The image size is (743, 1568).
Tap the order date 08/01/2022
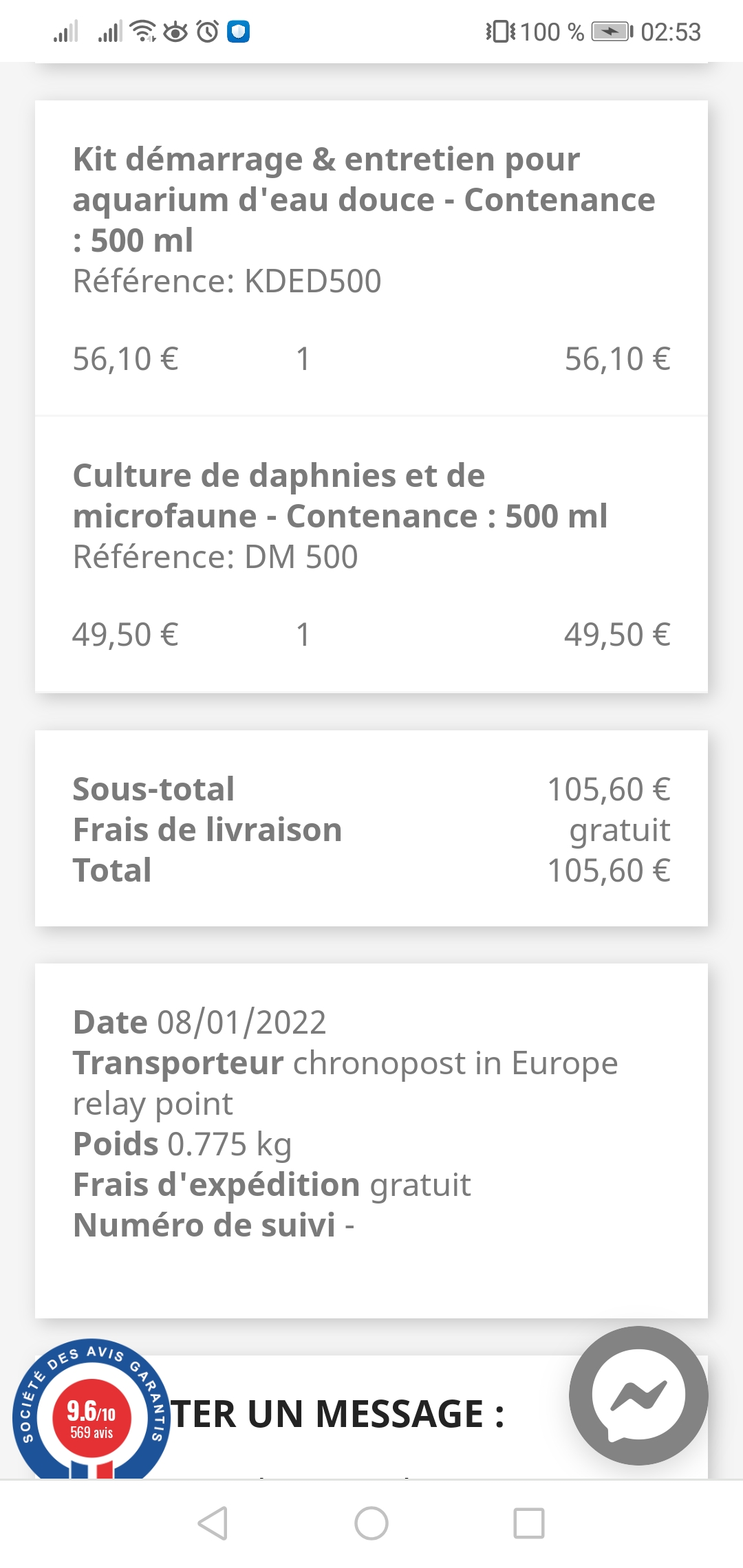(241, 1023)
